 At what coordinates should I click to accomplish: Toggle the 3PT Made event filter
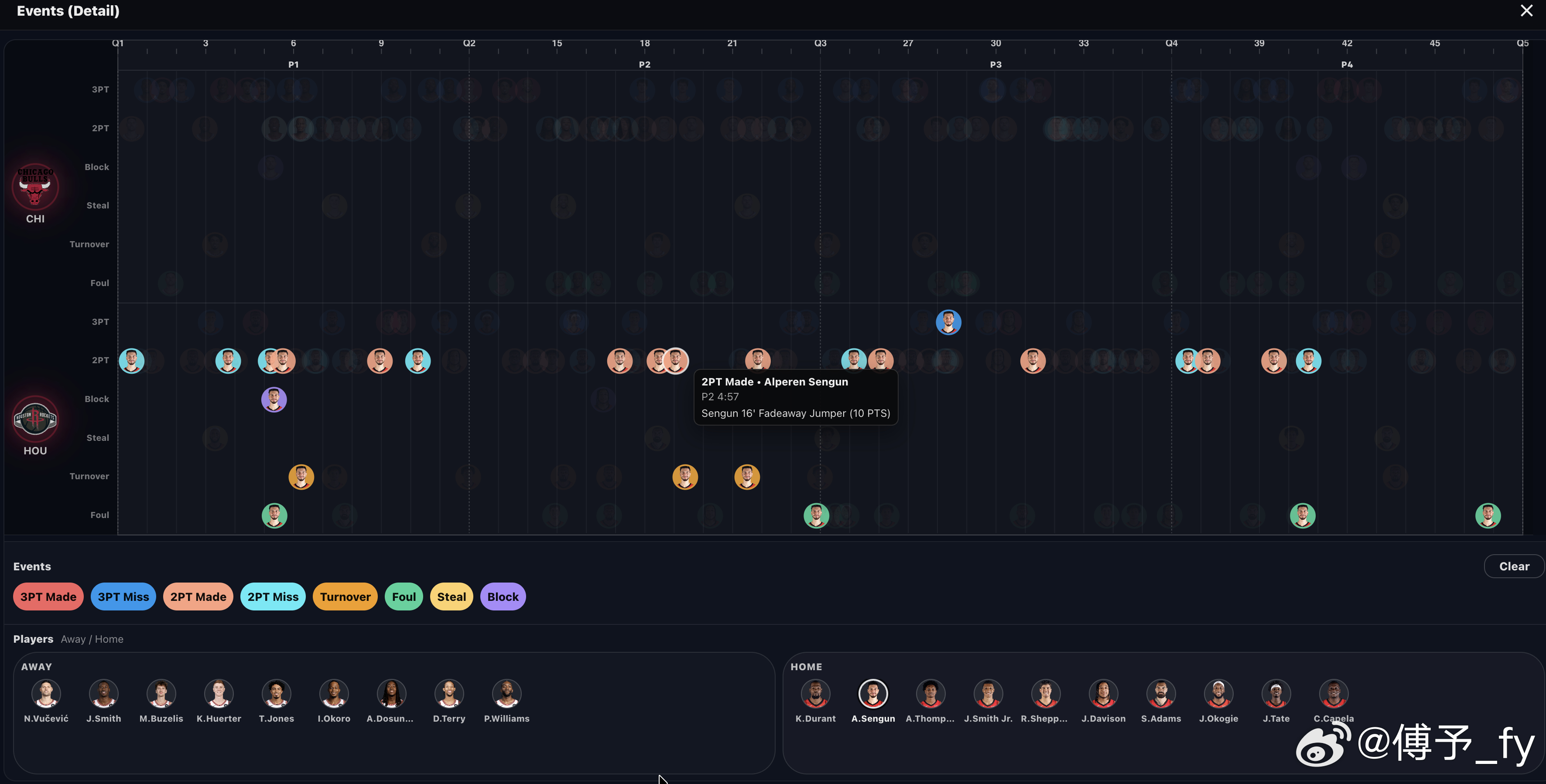pyautogui.click(x=48, y=597)
